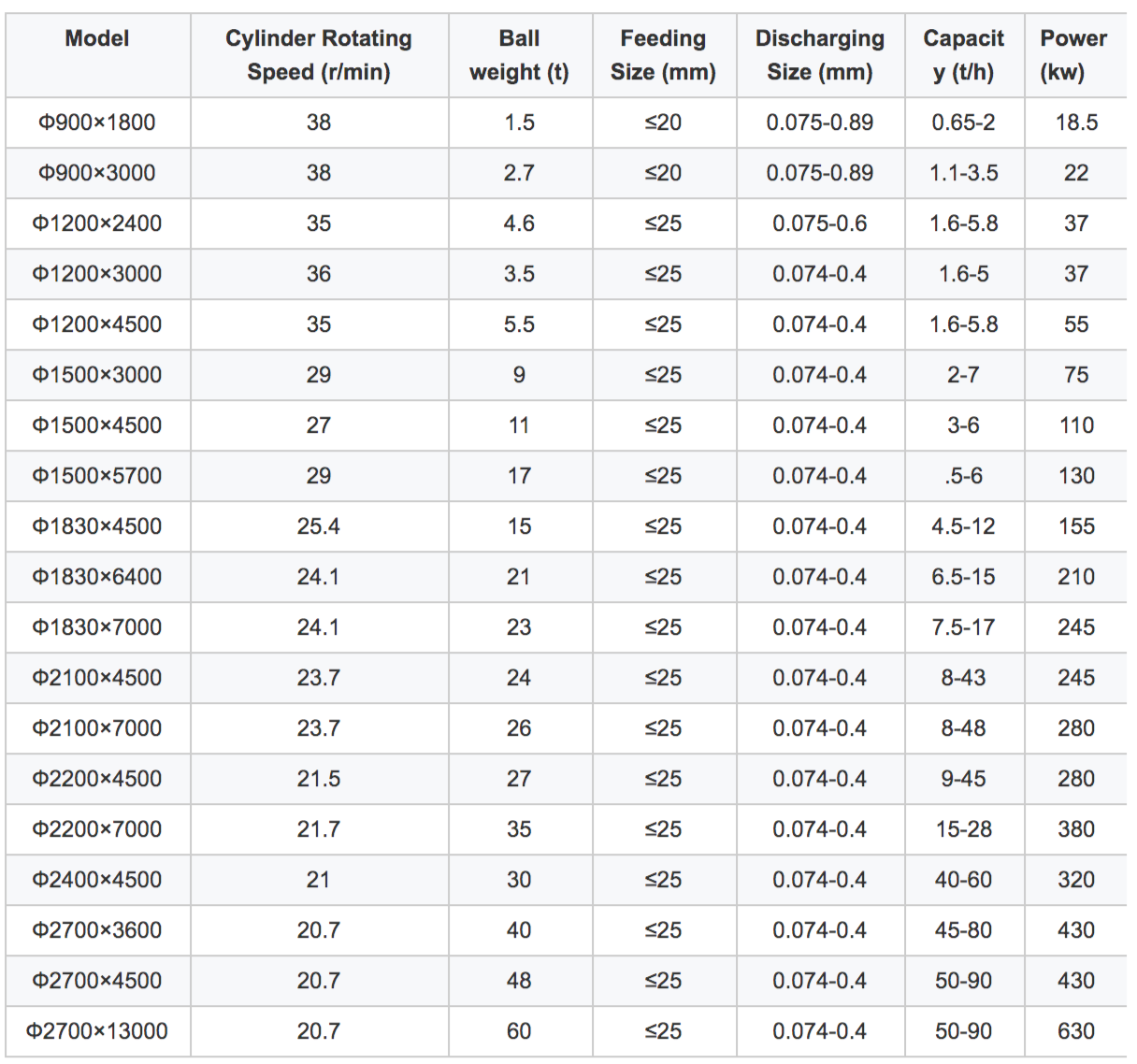
Task: Click the Φ1200×2400 model cell
Action: [97, 223]
